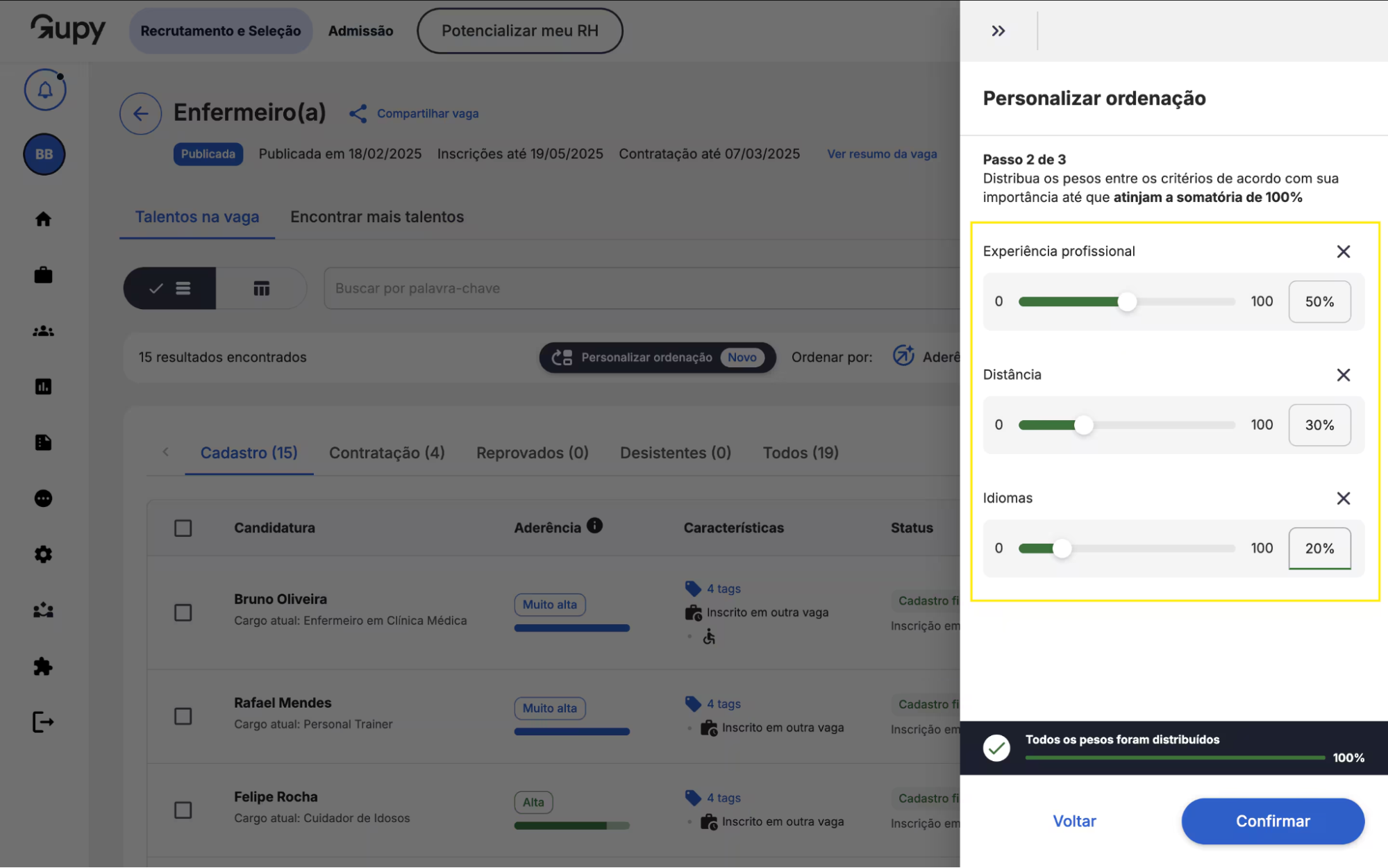This screenshot has height=868, width=1388.
Task: Click the left chevron before Cadastro tab
Action: [x=165, y=452]
